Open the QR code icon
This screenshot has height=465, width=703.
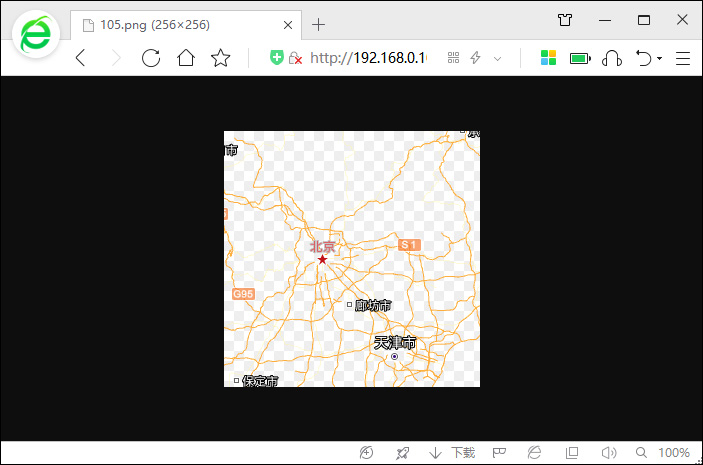click(x=453, y=58)
